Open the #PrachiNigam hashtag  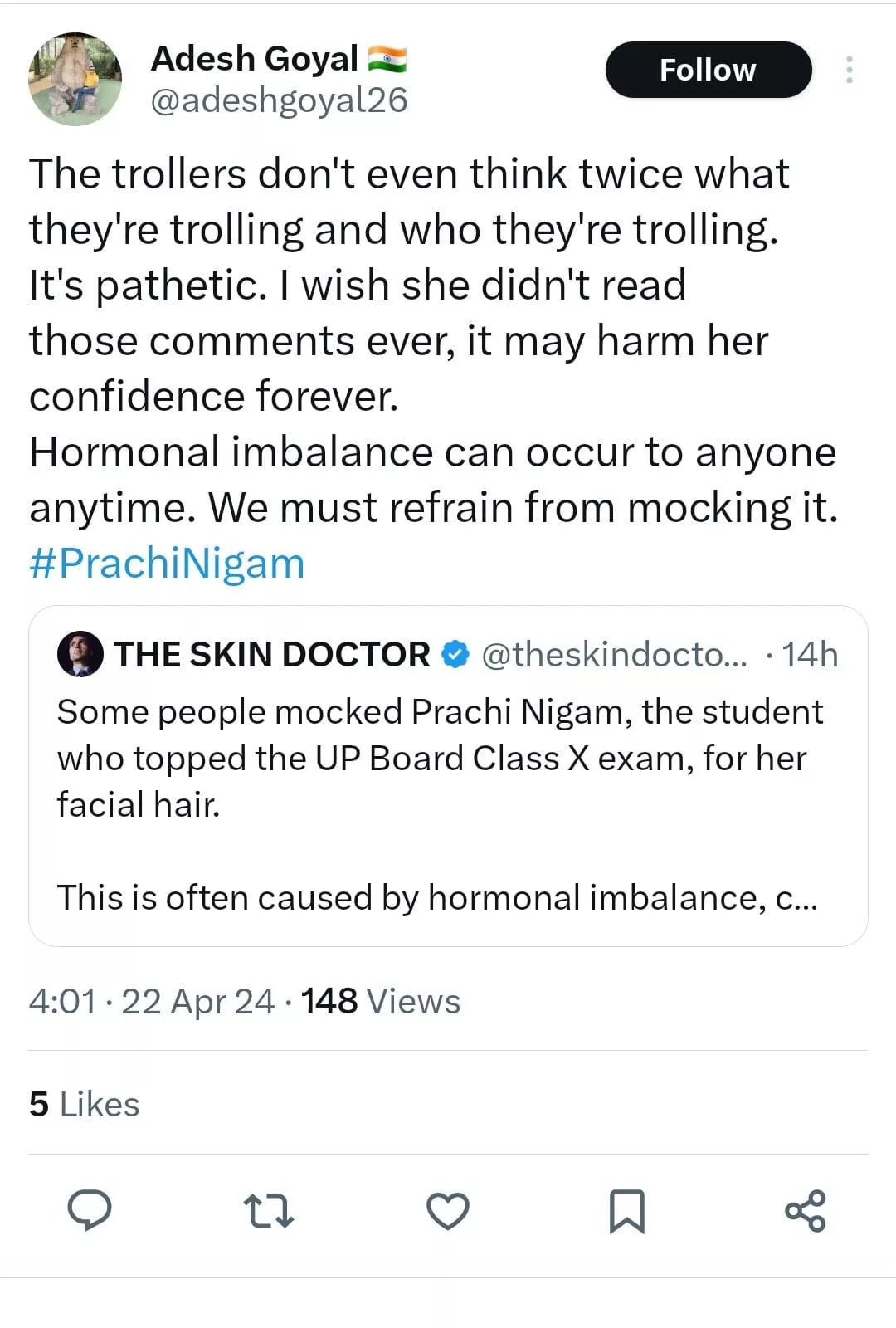[x=167, y=563]
